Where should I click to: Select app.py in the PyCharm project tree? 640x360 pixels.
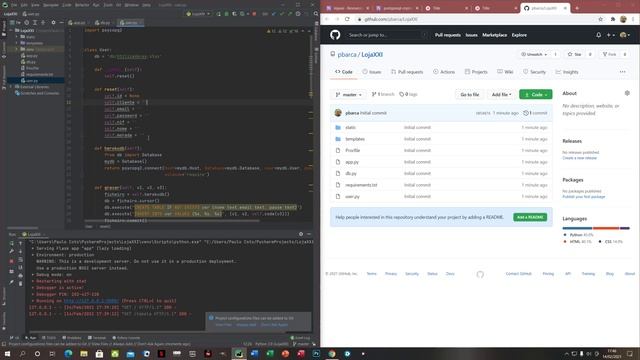32,56
